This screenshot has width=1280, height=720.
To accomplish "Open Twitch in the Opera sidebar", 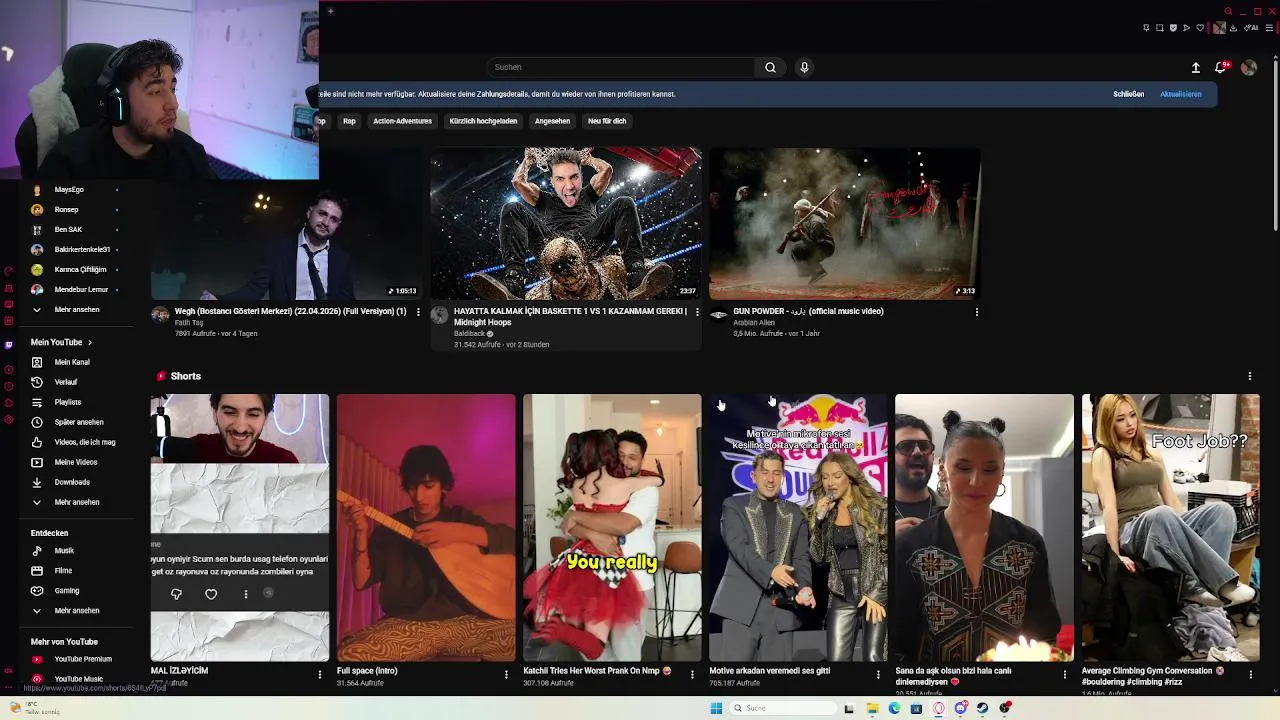I will point(9,344).
